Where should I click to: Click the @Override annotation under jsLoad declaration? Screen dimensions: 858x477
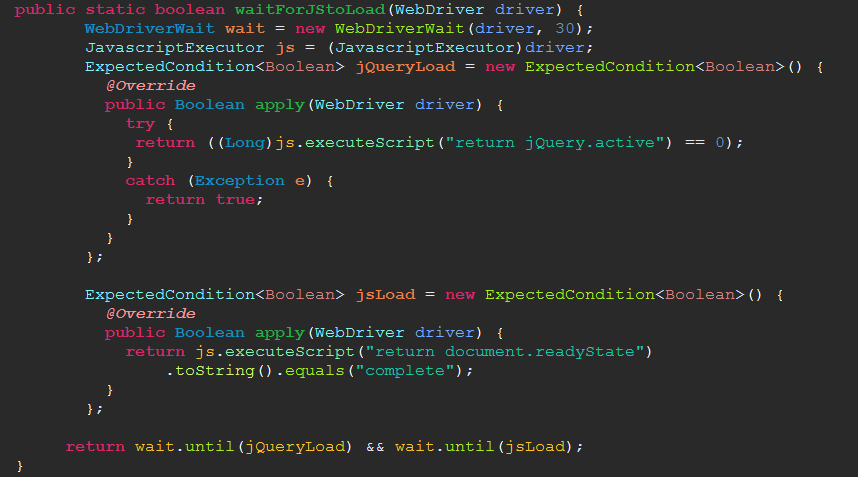[x=150, y=313]
